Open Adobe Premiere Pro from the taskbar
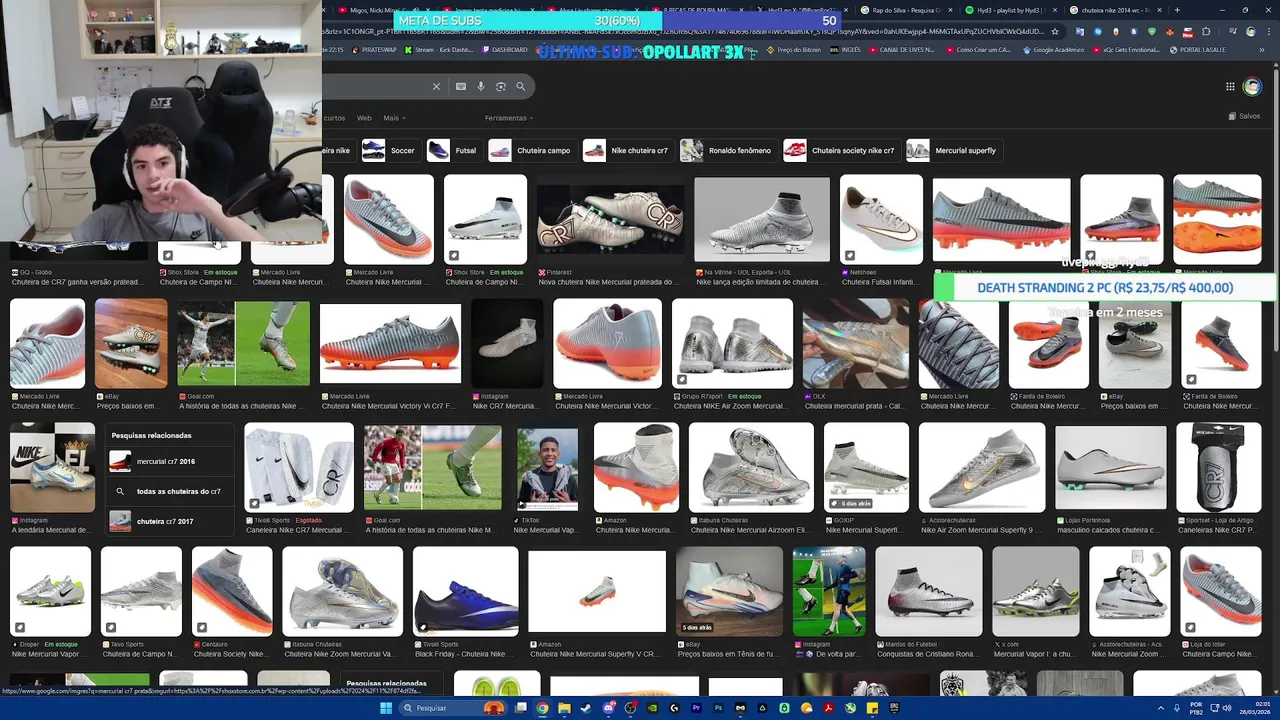This screenshot has height=720, width=1280. [x=696, y=708]
